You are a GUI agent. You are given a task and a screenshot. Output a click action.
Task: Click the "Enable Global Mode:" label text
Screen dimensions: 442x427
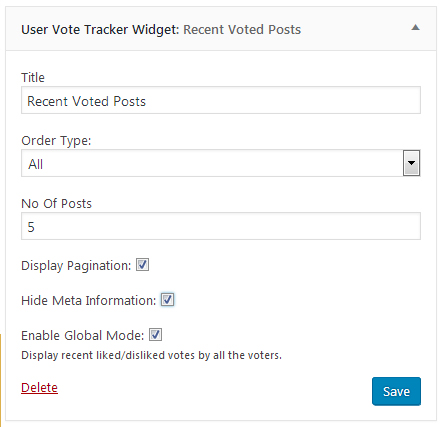pos(82,335)
